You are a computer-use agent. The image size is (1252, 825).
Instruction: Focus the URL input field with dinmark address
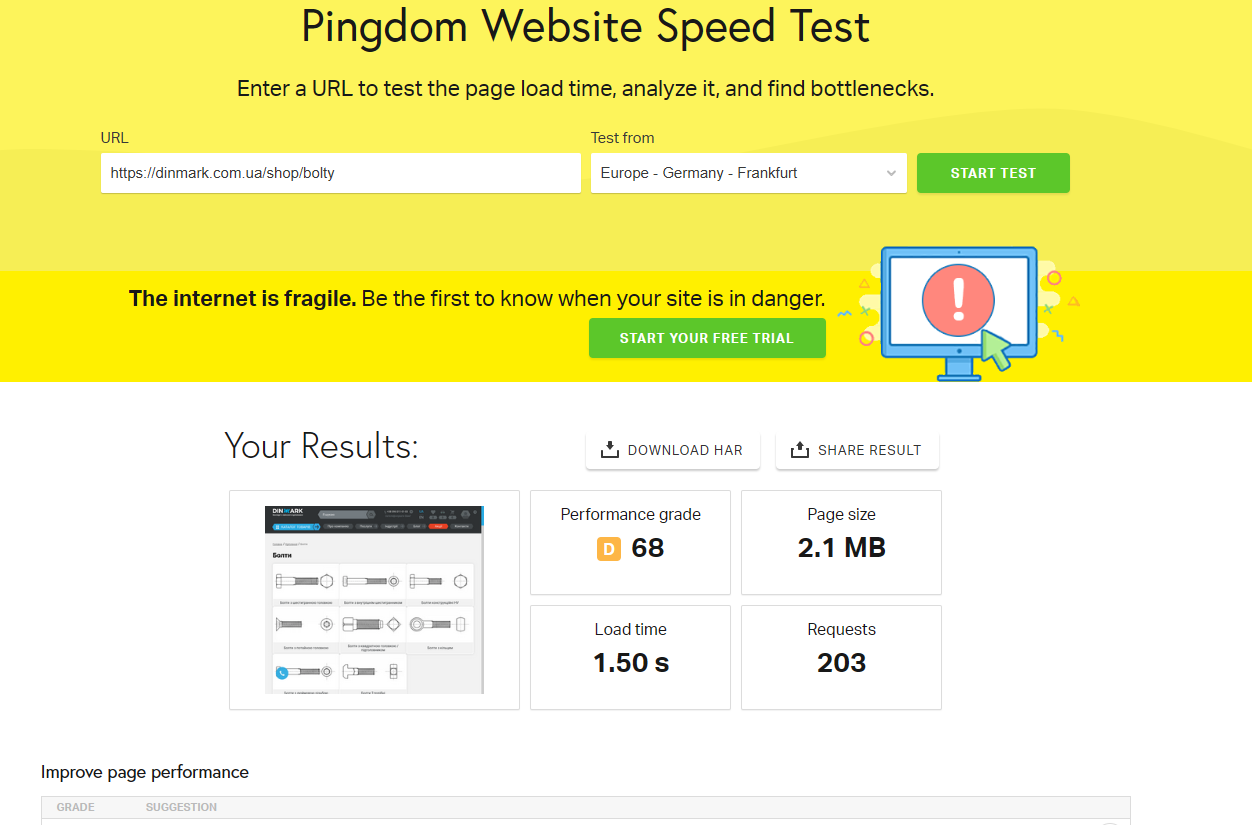coord(340,173)
